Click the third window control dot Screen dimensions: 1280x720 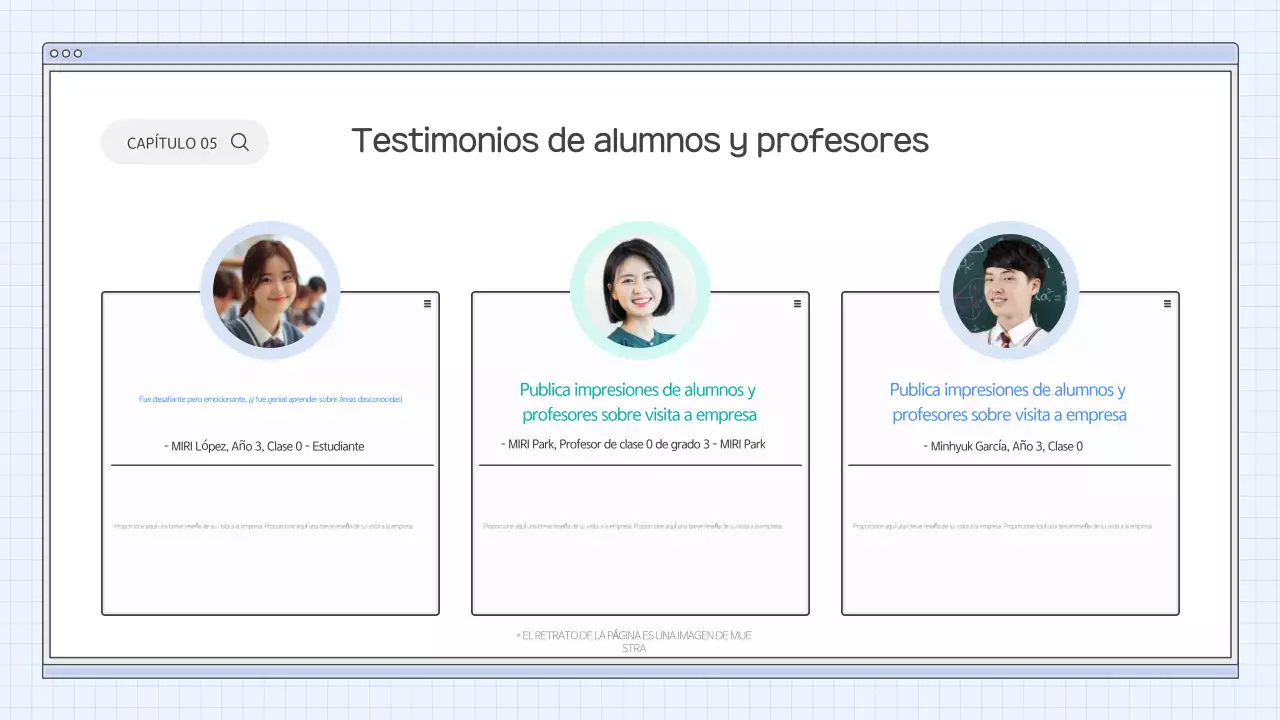pos(77,53)
